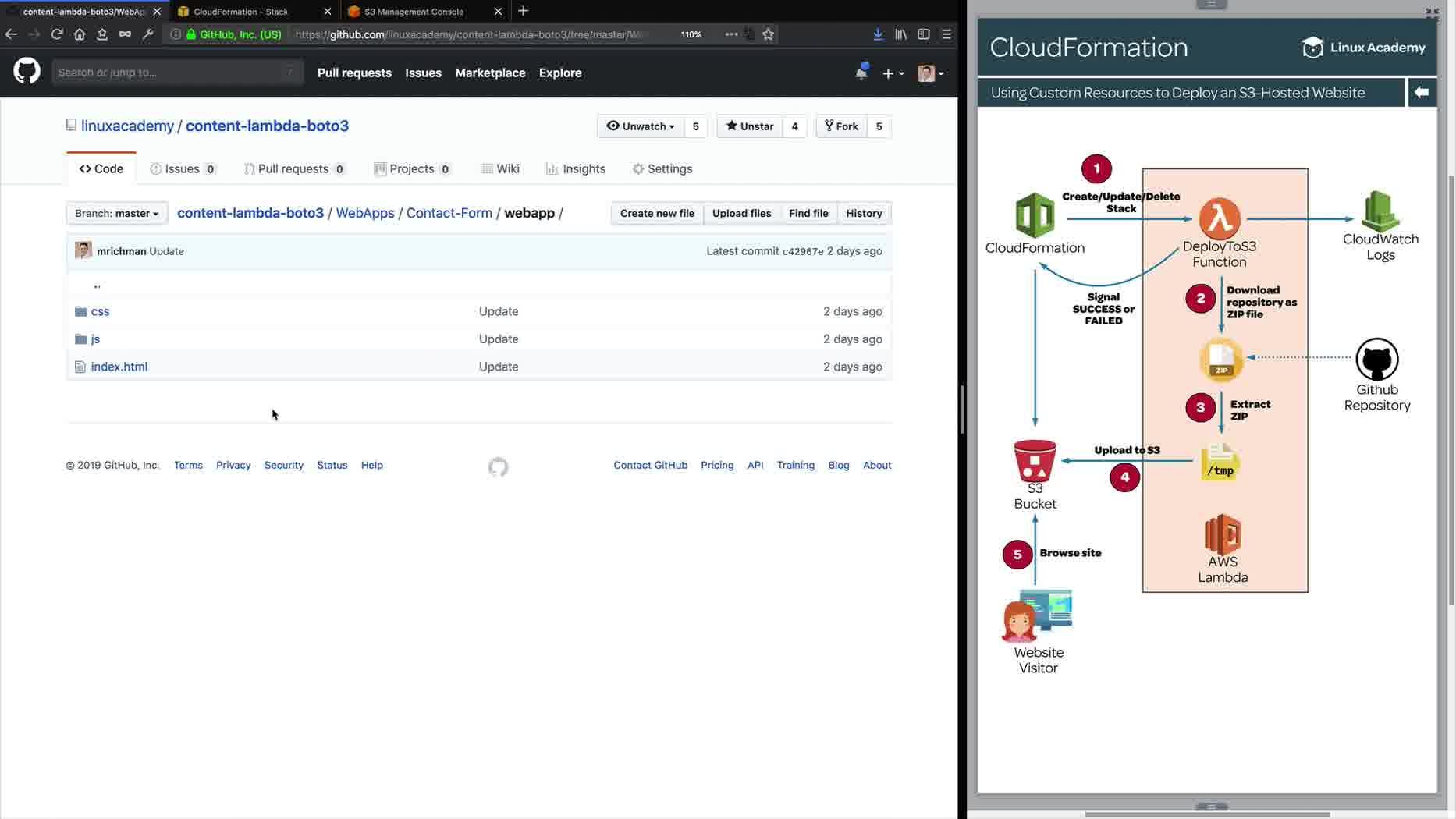Open the browser hamburger menu
Image resolution: width=1456 pixels, height=819 pixels.
[946, 34]
